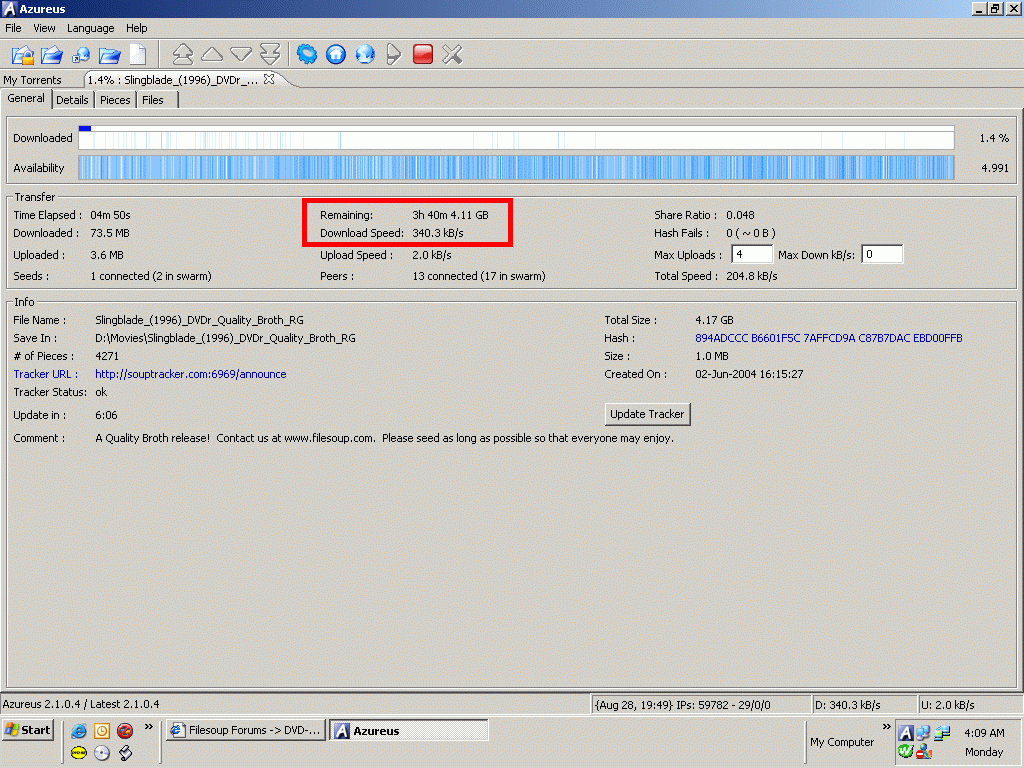1024x768 pixels.
Task: Click the Downloaded progress bar
Action: coord(517,138)
